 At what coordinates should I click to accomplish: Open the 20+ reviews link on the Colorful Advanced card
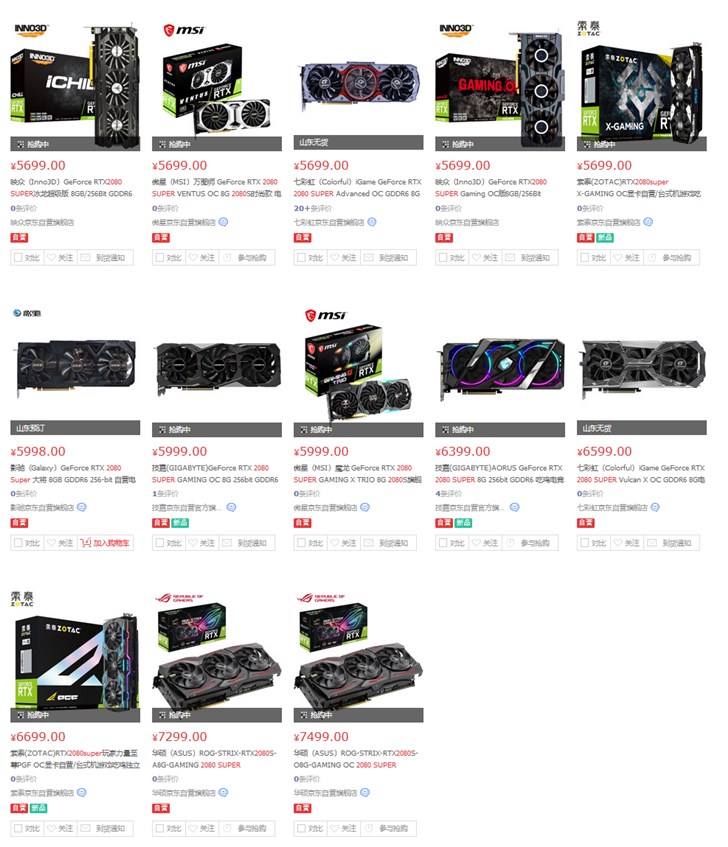point(313,208)
